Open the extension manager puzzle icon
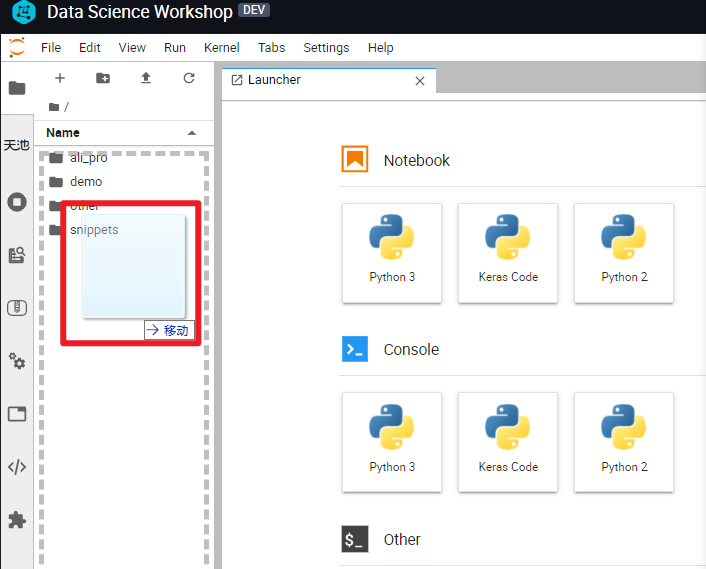Screen dimensions: 706x569 17,520
